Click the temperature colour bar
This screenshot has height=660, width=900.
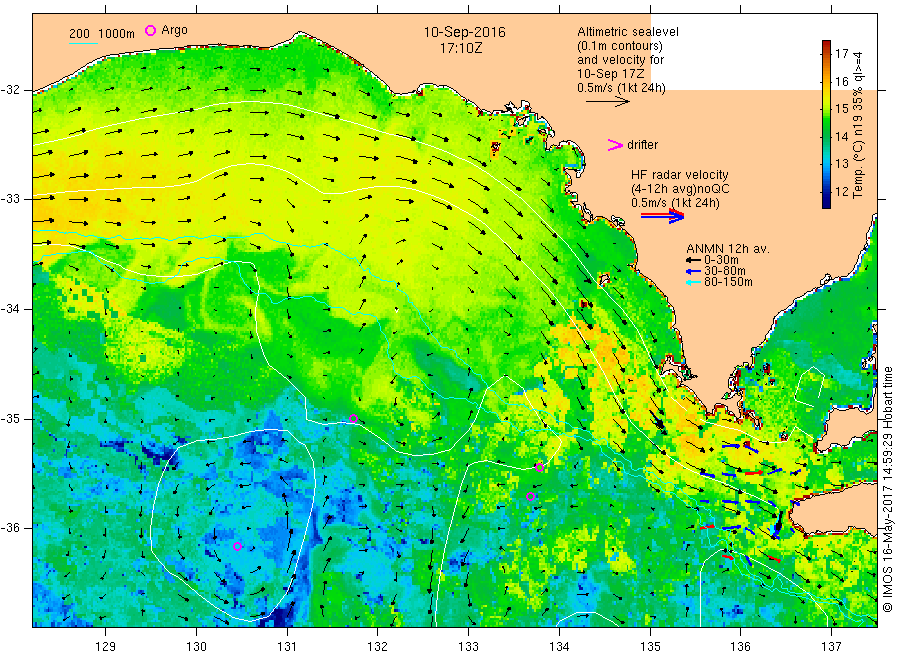(x=826, y=124)
